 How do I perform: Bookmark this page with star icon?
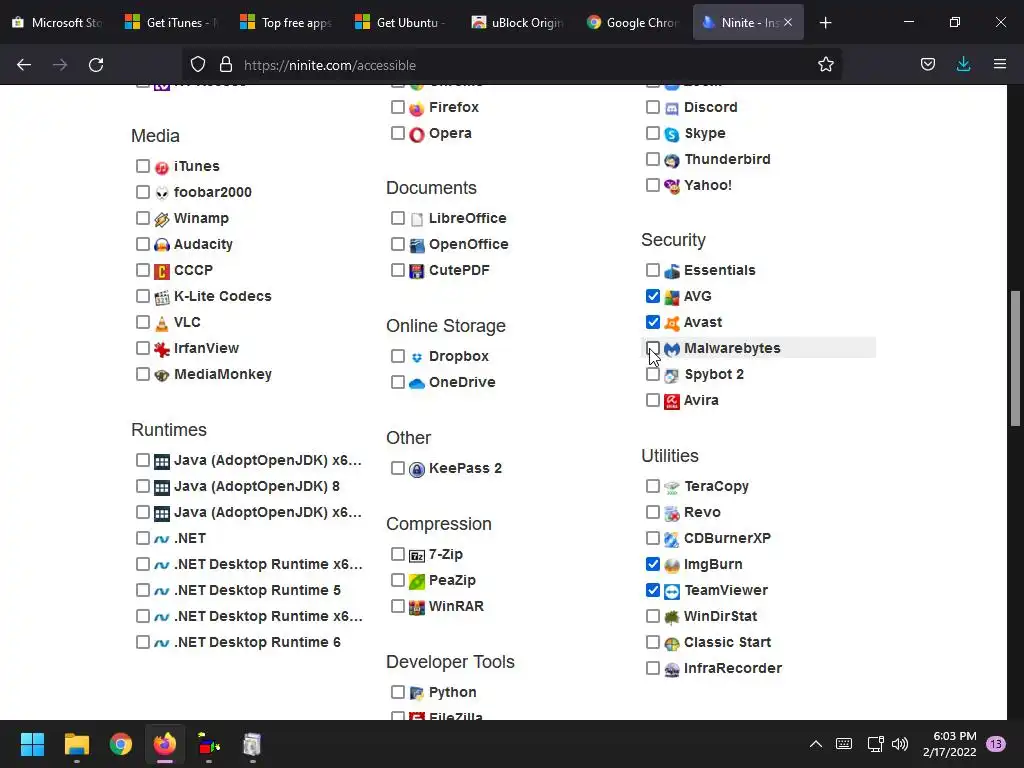(825, 65)
